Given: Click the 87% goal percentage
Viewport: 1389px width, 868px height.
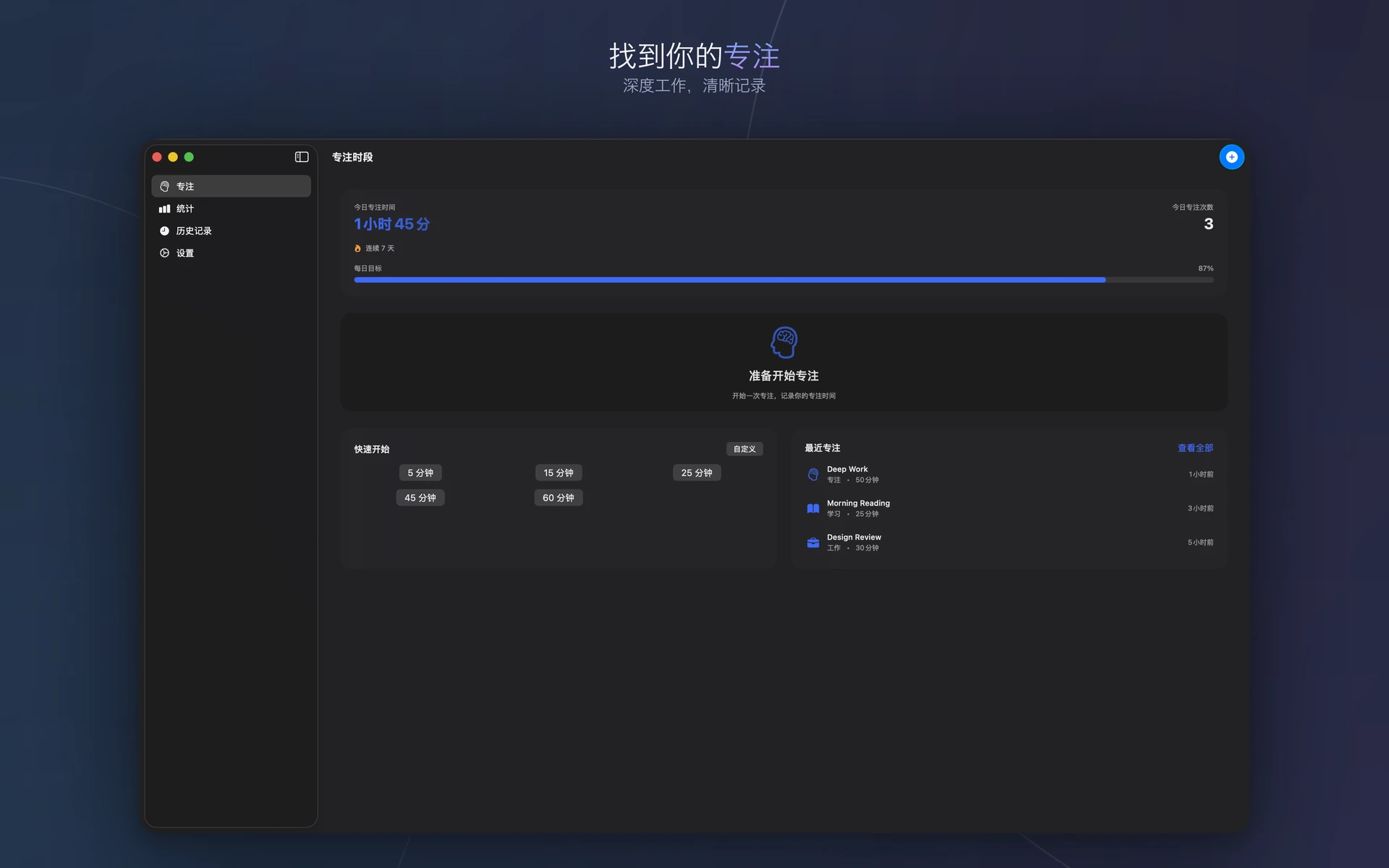Looking at the screenshot, I should [x=1206, y=268].
